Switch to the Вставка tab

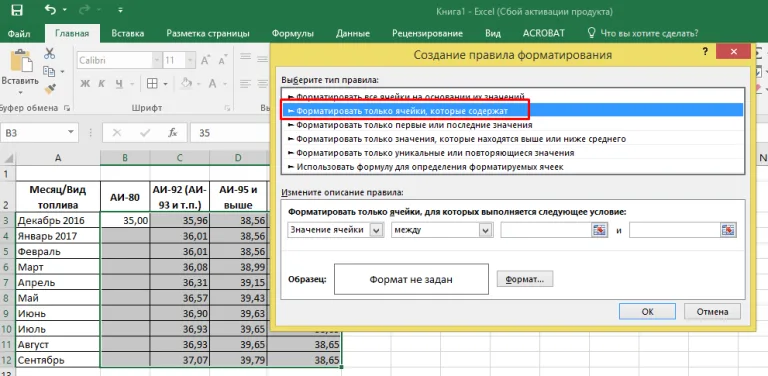(128, 33)
